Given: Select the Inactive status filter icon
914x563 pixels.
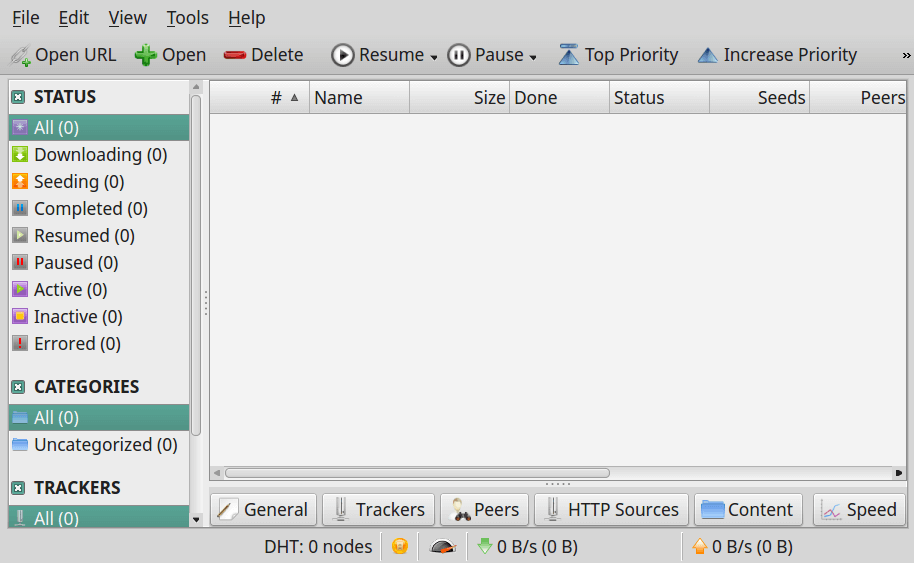Looking at the screenshot, I should pos(20,316).
